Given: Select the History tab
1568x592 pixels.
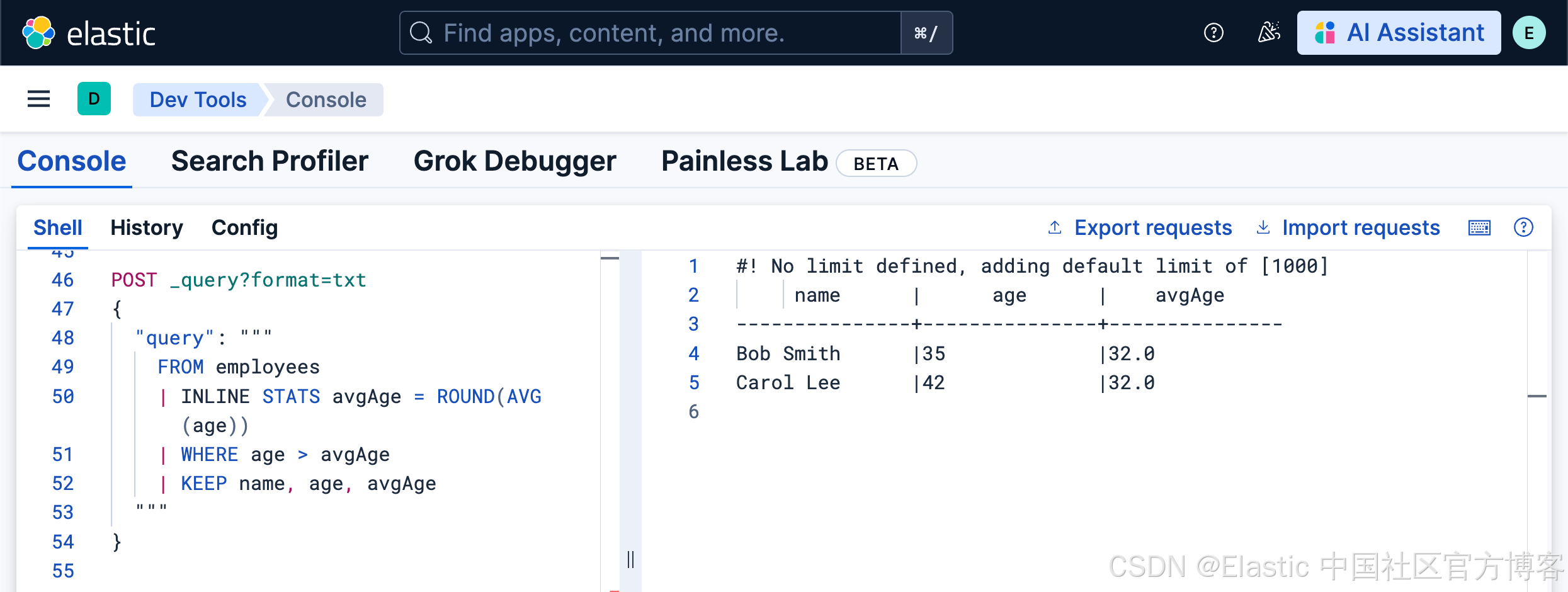Looking at the screenshot, I should click(147, 227).
